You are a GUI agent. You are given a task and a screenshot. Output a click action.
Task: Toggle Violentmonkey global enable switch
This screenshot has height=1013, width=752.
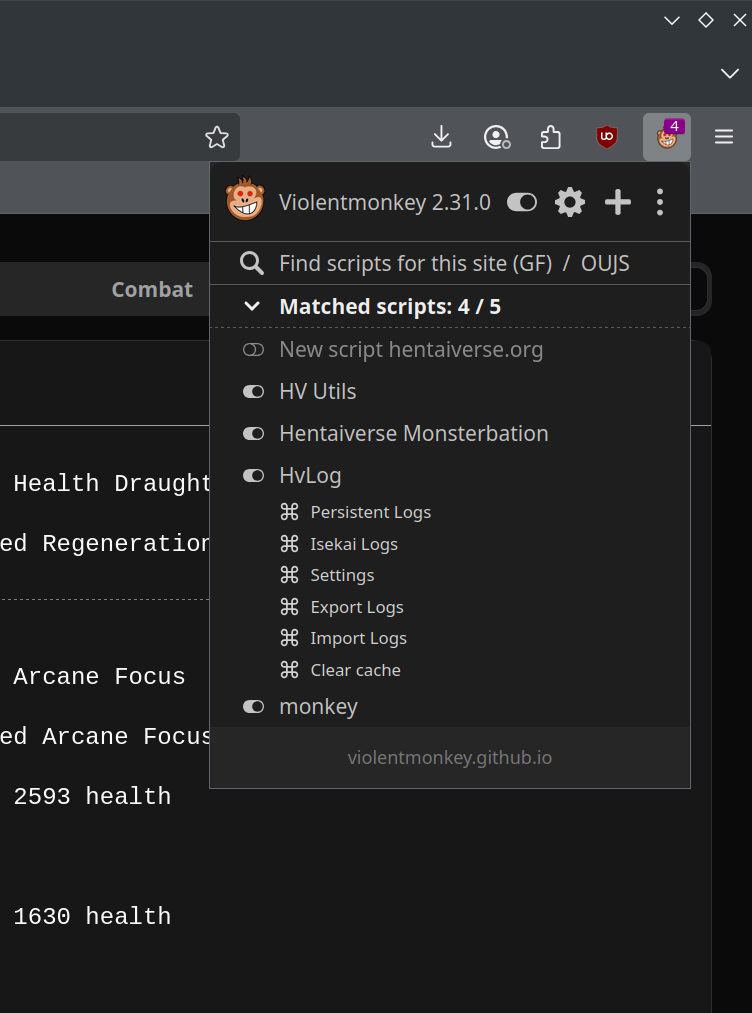coord(522,203)
